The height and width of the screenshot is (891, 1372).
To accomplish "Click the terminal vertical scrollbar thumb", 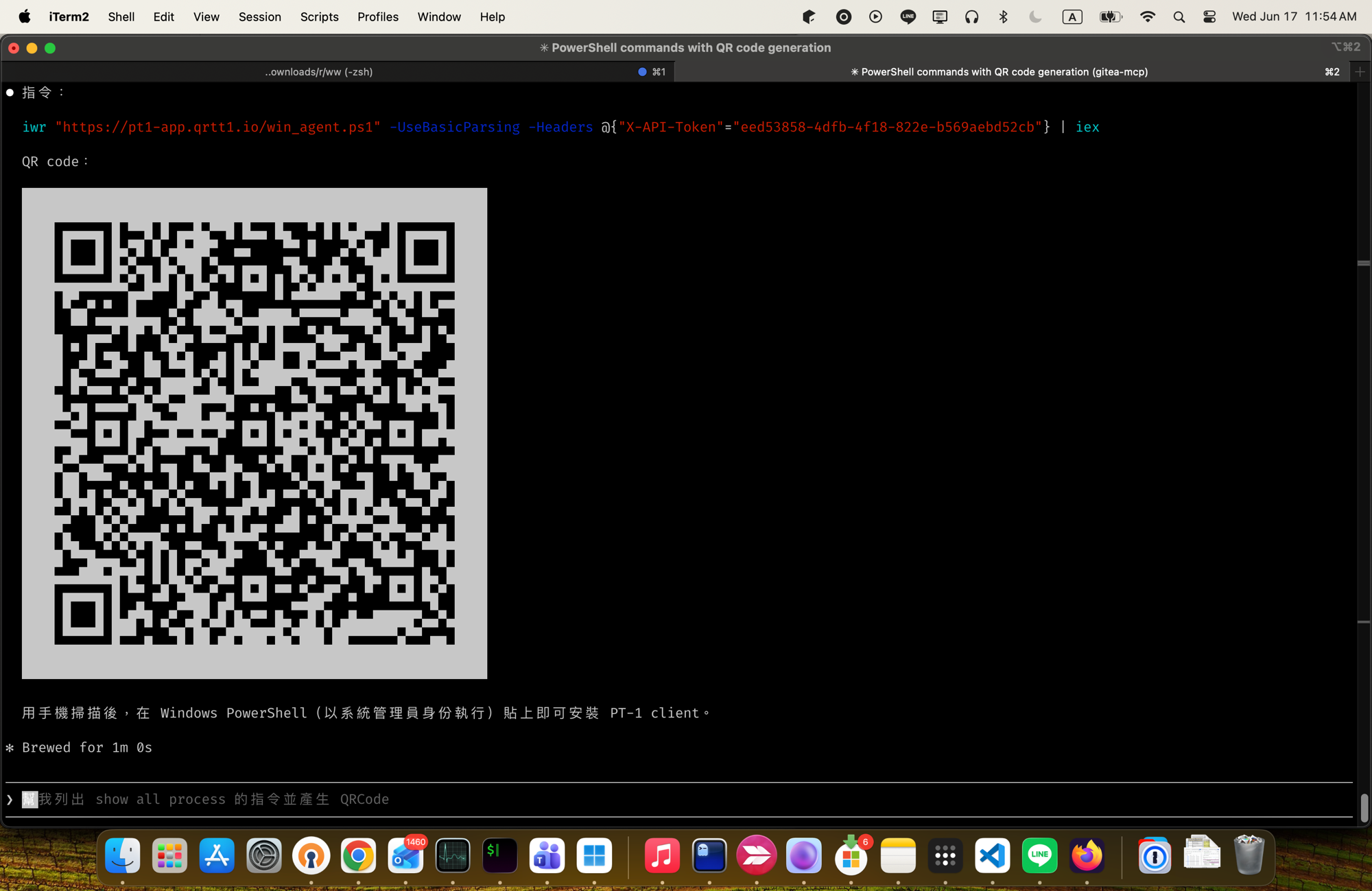I will point(1364,807).
